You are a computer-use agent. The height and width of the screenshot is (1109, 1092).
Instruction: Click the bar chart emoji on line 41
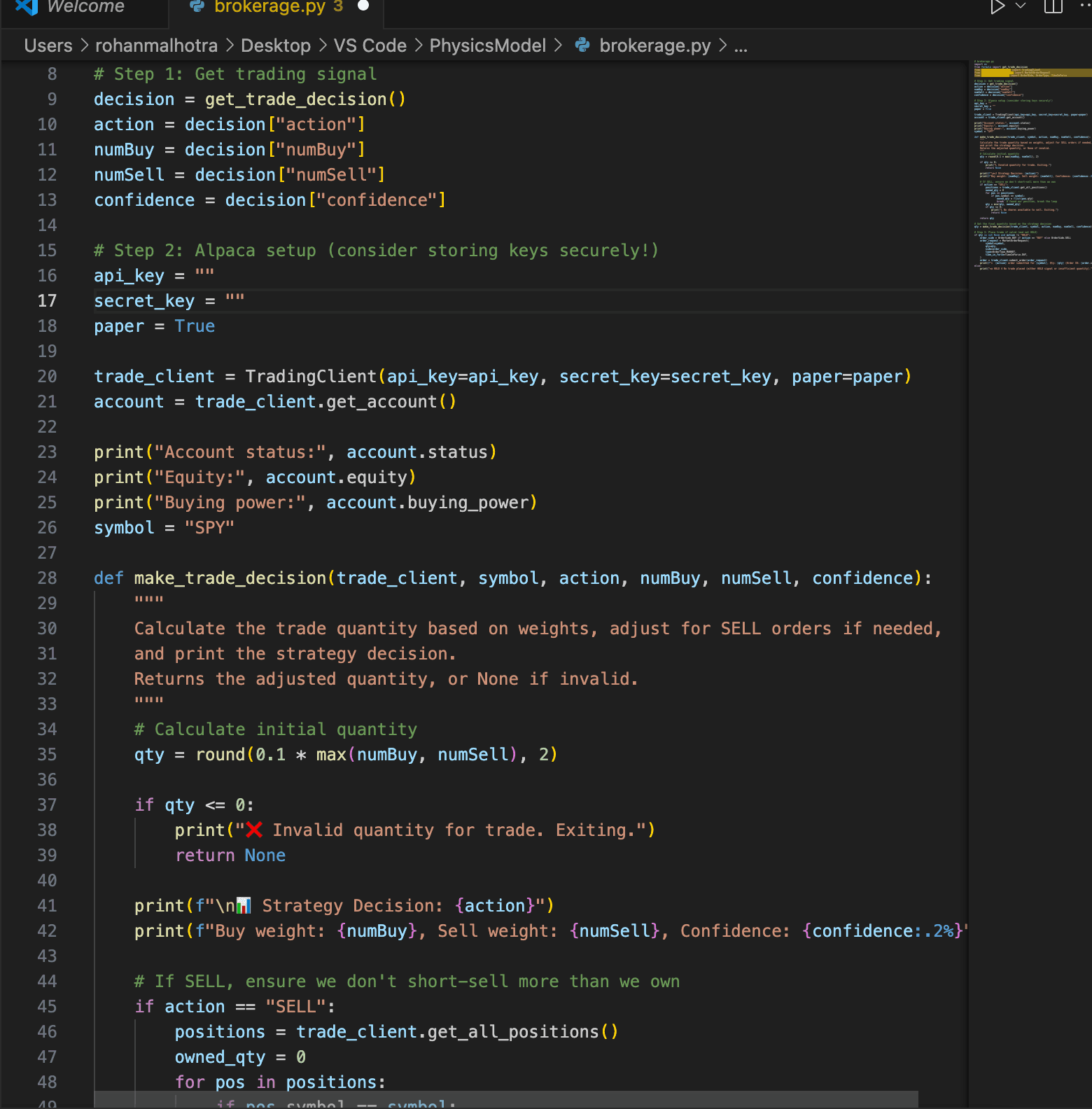tap(243, 905)
